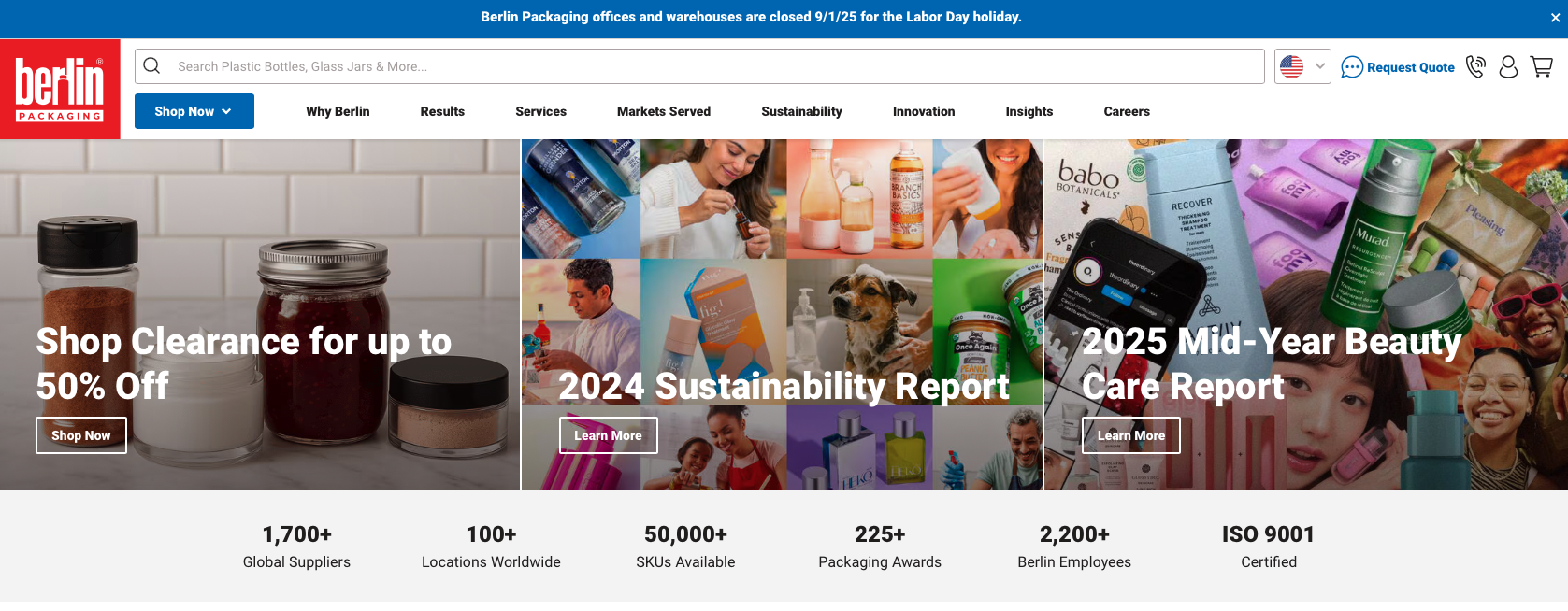
Task: Click the 2024 Sustainability Report heading
Action: coord(784,386)
